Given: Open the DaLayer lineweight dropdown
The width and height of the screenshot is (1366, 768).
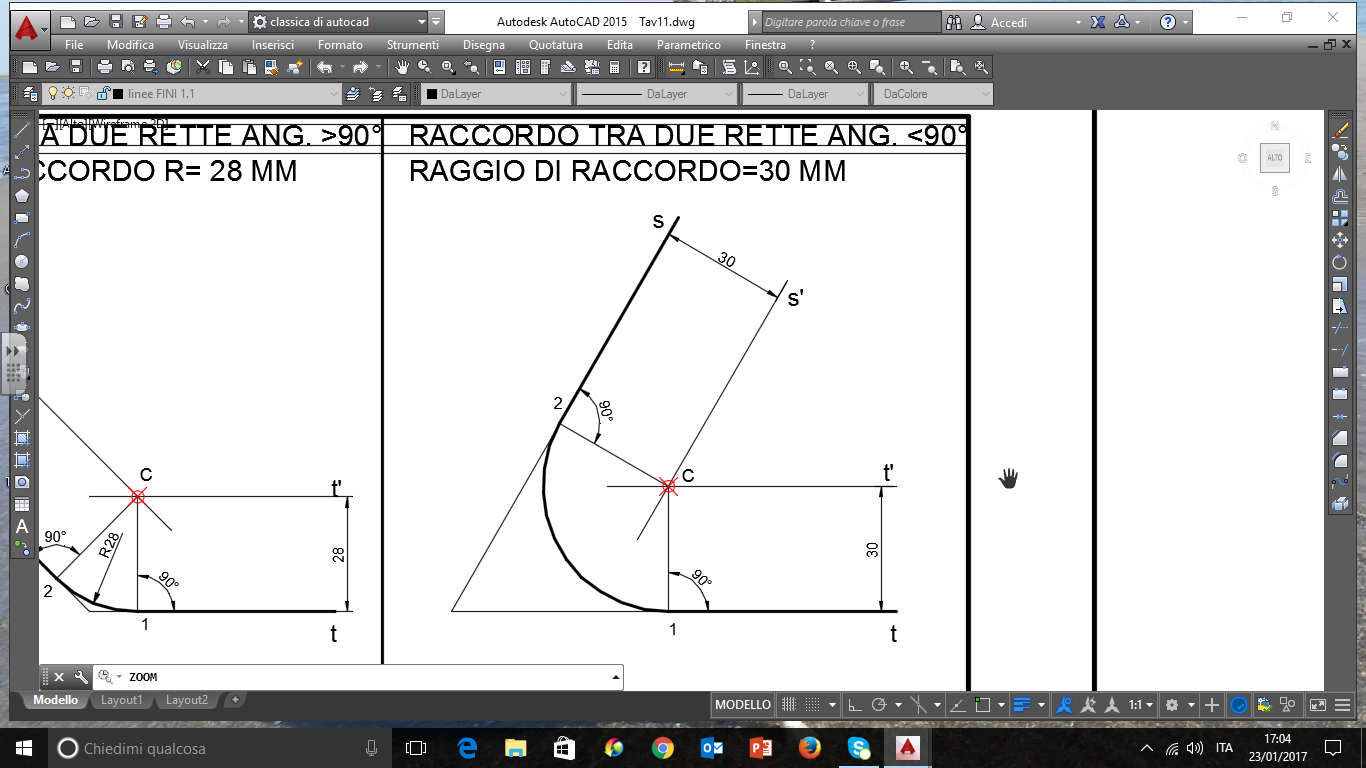Looking at the screenshot, I should pos(805,94).
